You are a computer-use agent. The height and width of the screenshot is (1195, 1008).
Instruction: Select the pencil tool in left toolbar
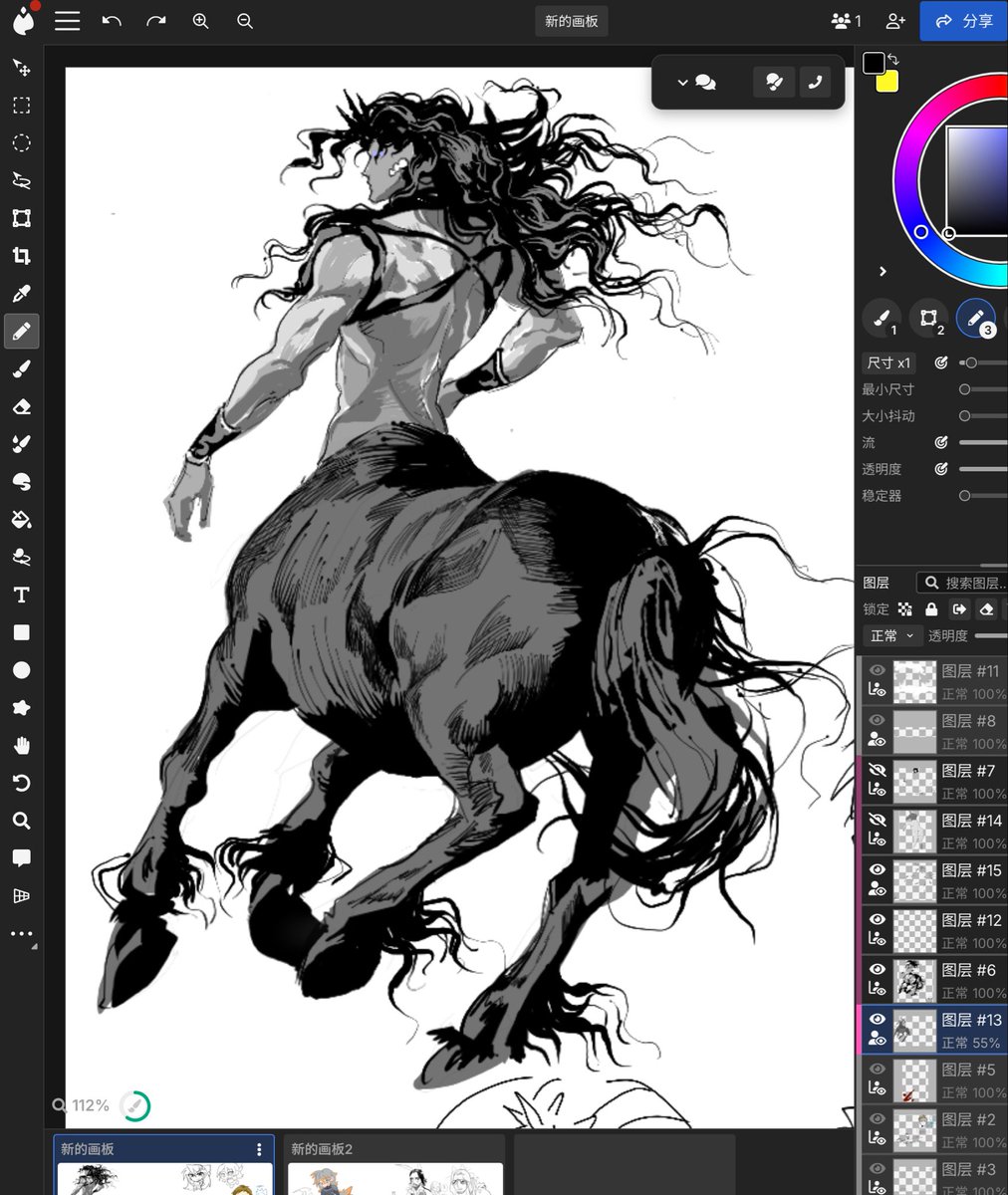coord(21,332)
